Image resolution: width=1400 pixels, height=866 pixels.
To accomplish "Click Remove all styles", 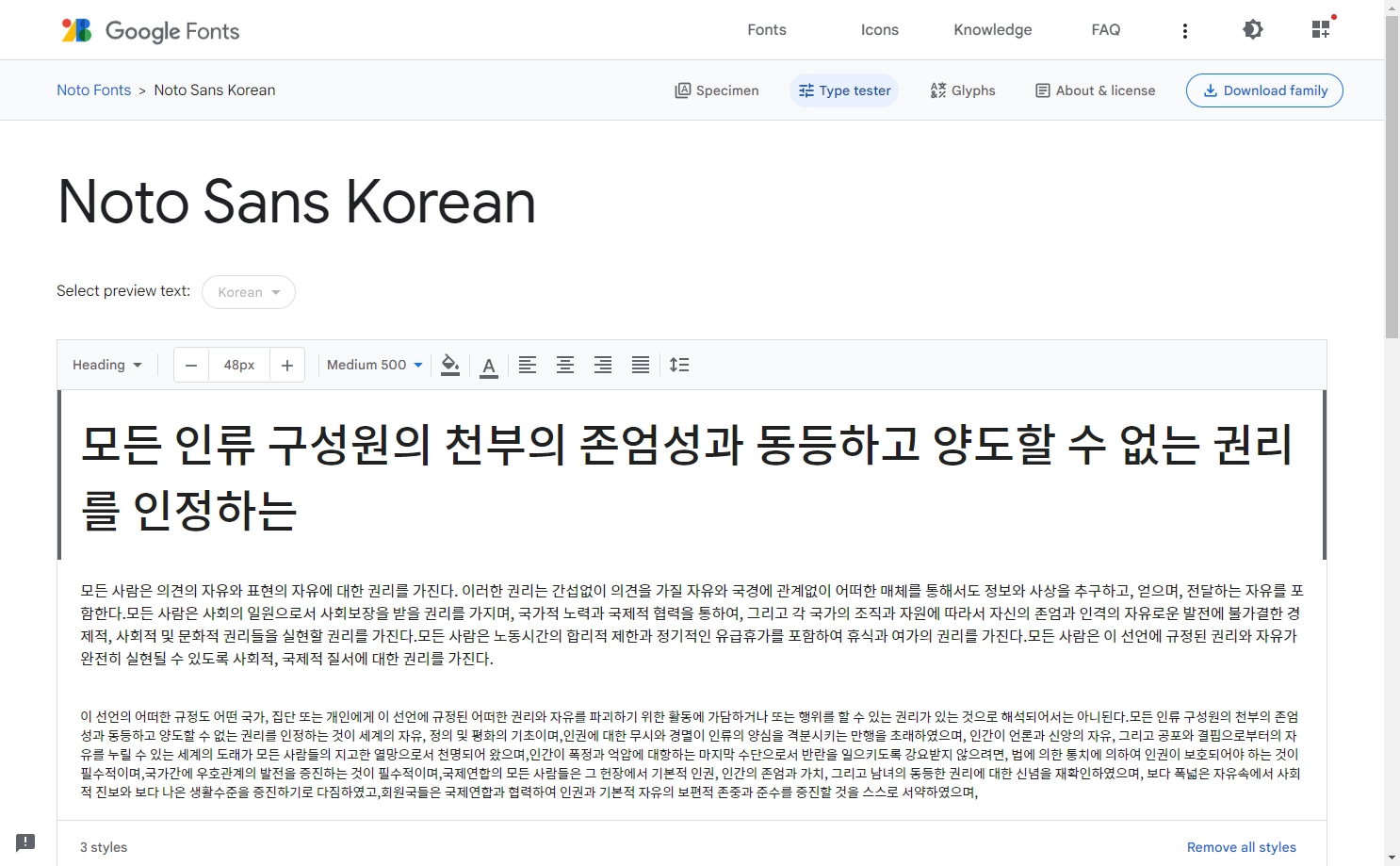I will [1242, 847].
